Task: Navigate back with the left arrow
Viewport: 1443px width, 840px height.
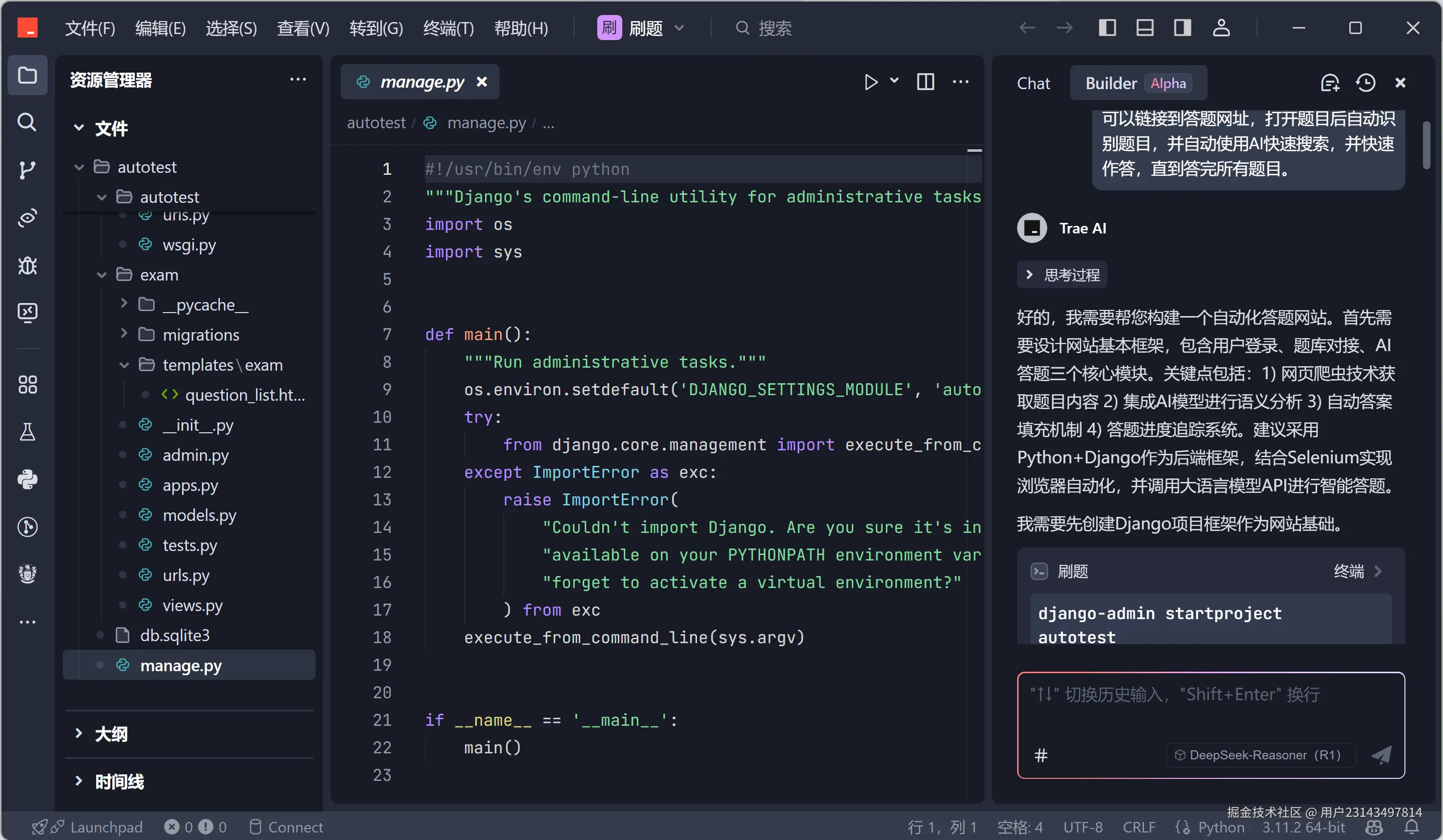Action: pyautogui.click(x=1027, y=28)
